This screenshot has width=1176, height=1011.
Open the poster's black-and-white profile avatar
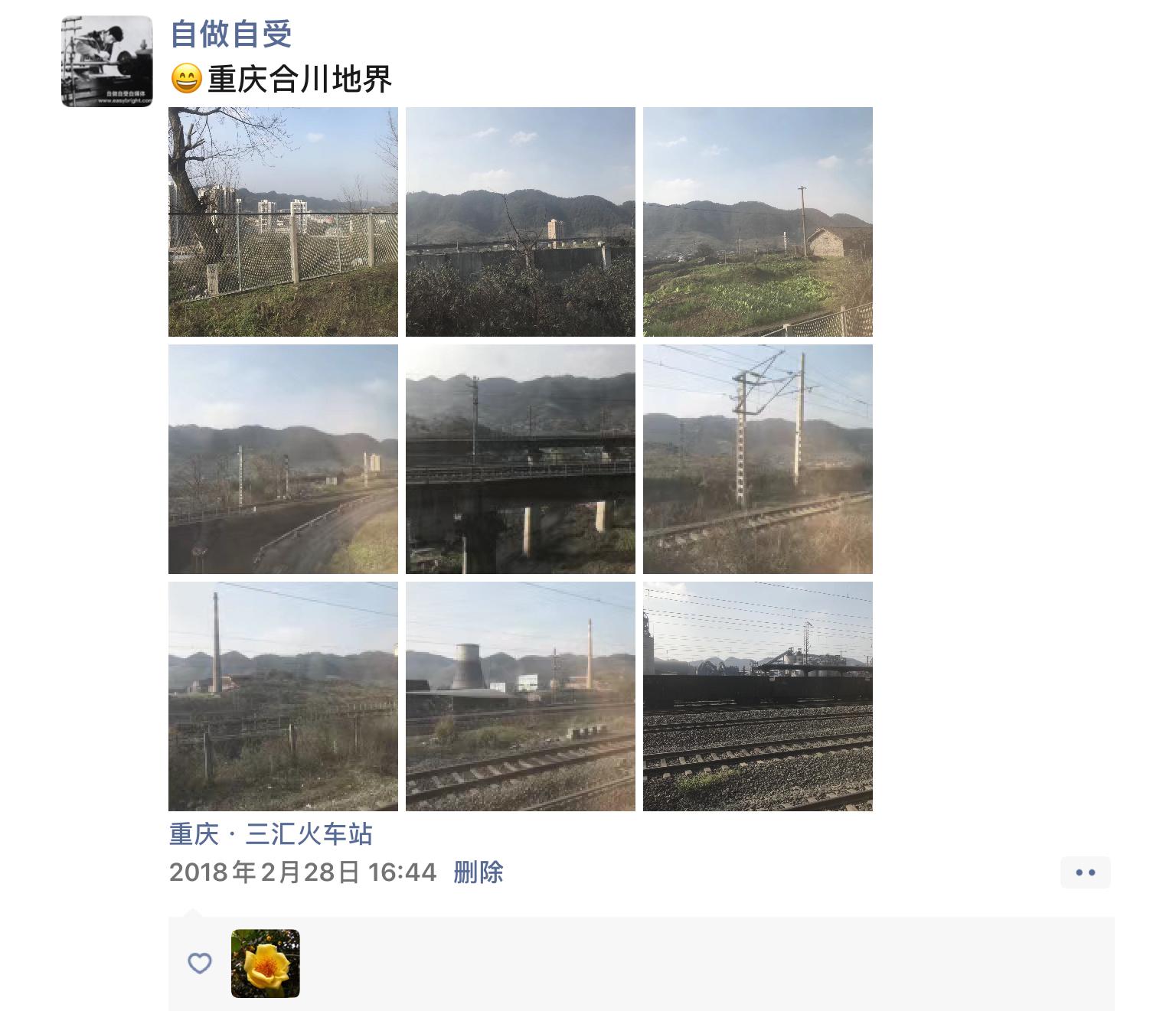(107, 61)
